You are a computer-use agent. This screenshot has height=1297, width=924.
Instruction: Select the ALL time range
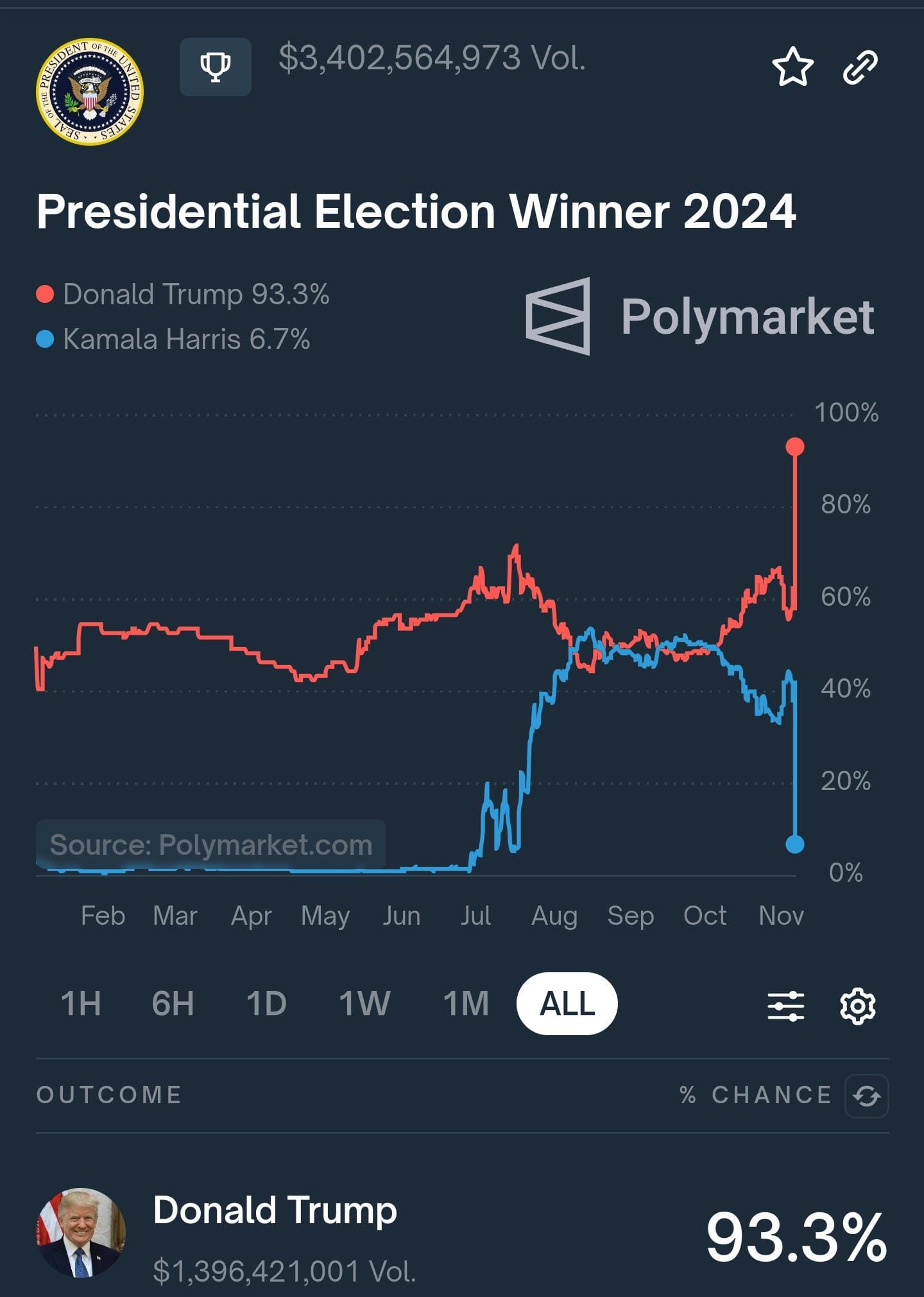click(567, 1004)
